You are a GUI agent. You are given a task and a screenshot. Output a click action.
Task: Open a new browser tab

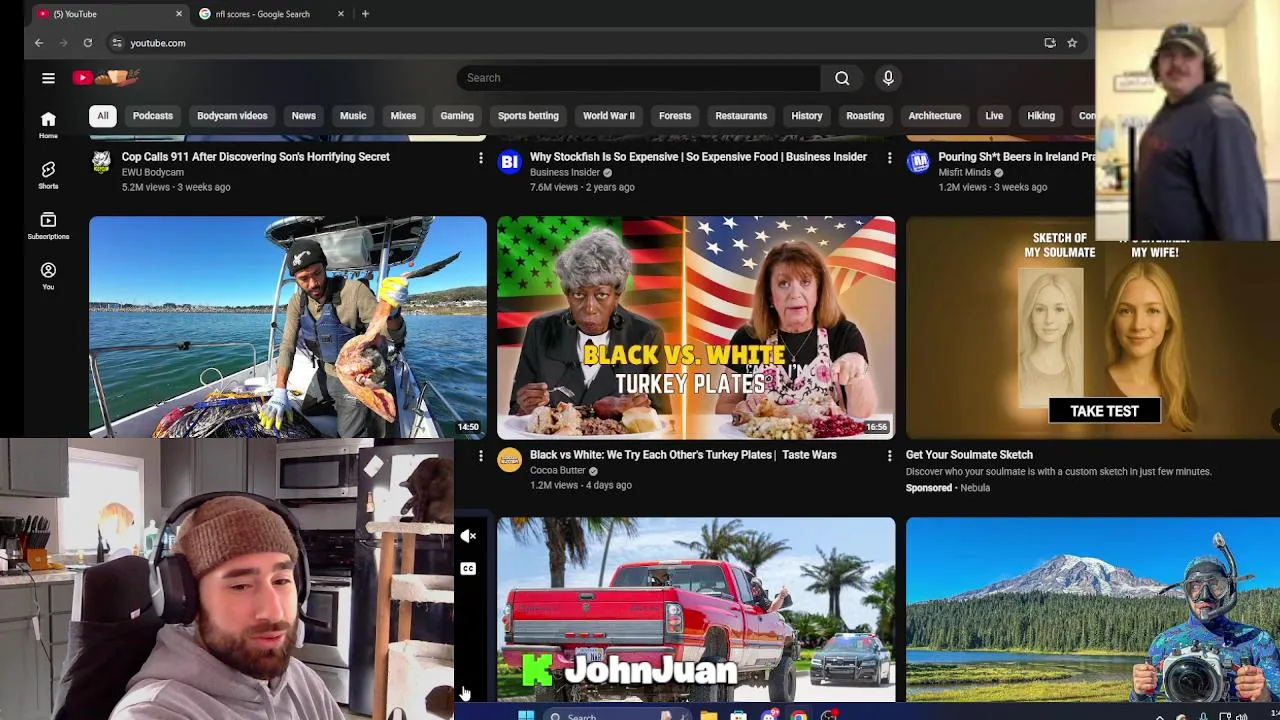tap(365, 14)
